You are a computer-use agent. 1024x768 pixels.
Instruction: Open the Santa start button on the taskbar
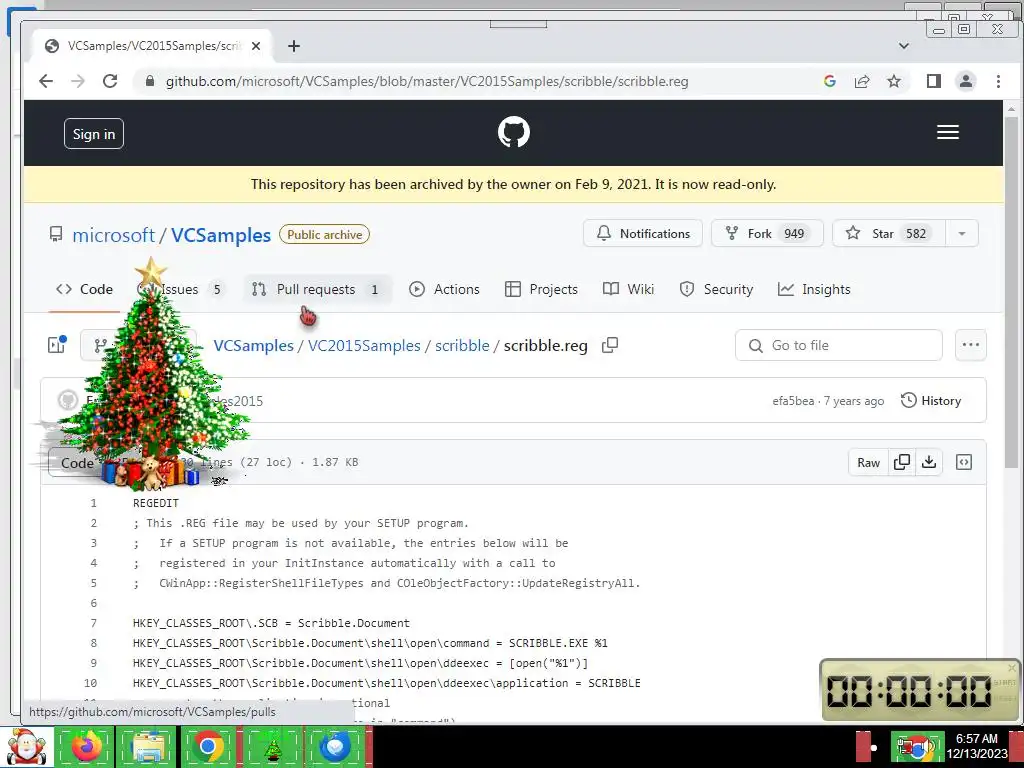pyautogui.click(x=26, y=746)
